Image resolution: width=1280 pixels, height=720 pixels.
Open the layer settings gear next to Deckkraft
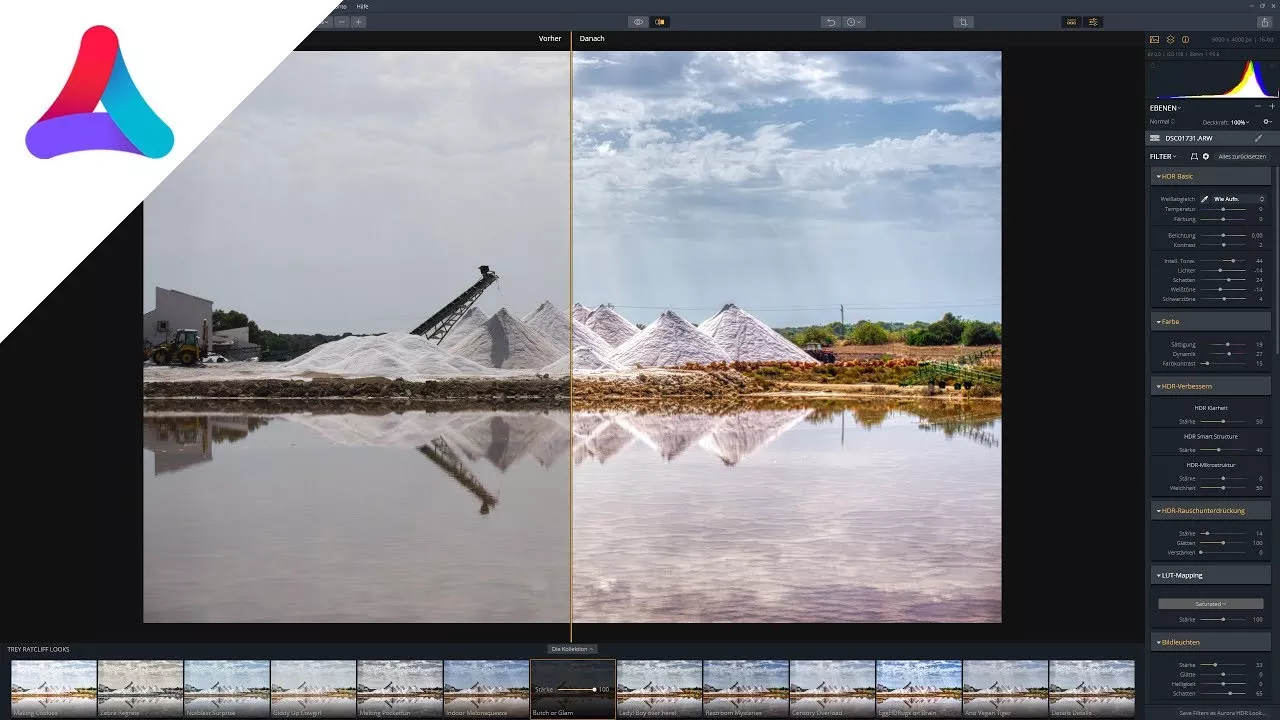point(1266,120)
